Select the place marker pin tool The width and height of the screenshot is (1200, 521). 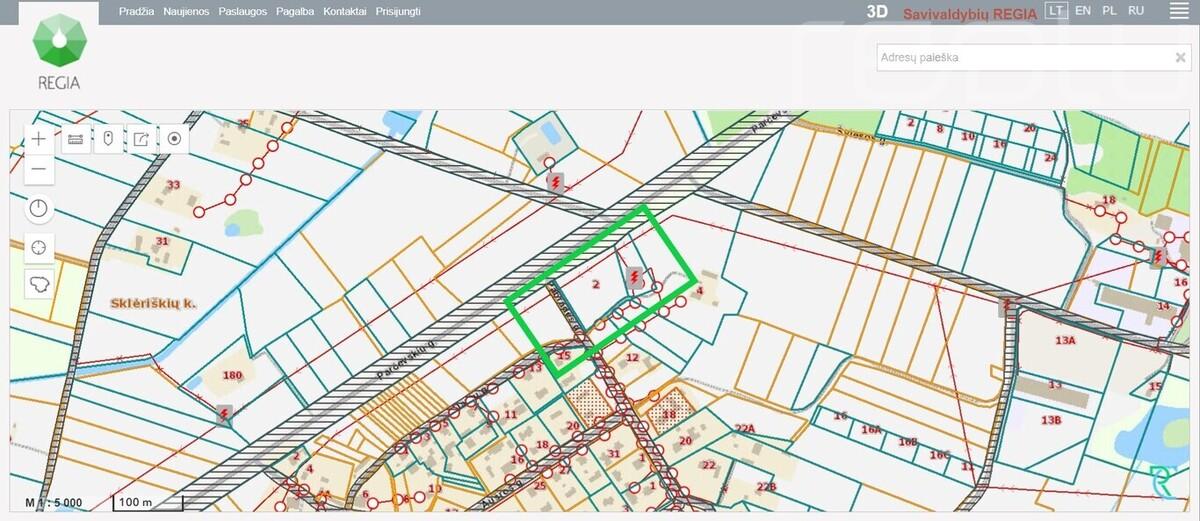click(x=108, y=139)
